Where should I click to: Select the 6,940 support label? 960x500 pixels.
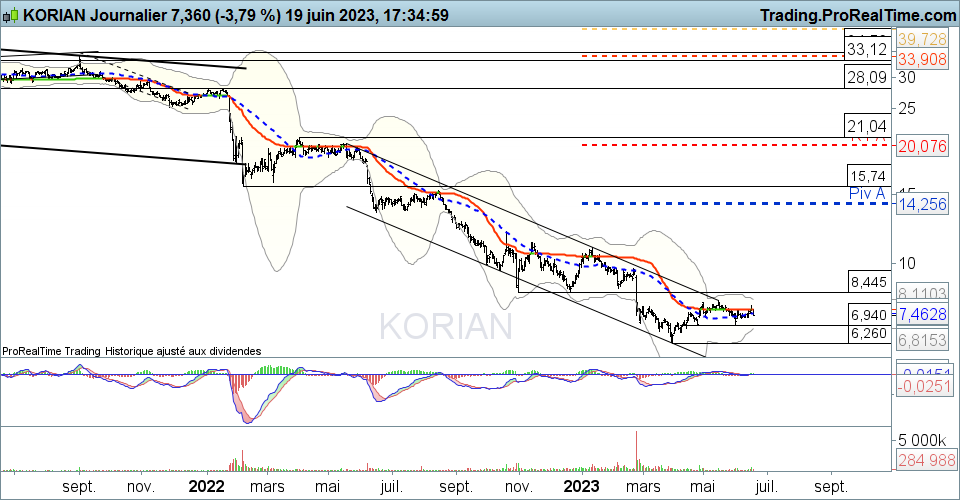coord(869,315)
